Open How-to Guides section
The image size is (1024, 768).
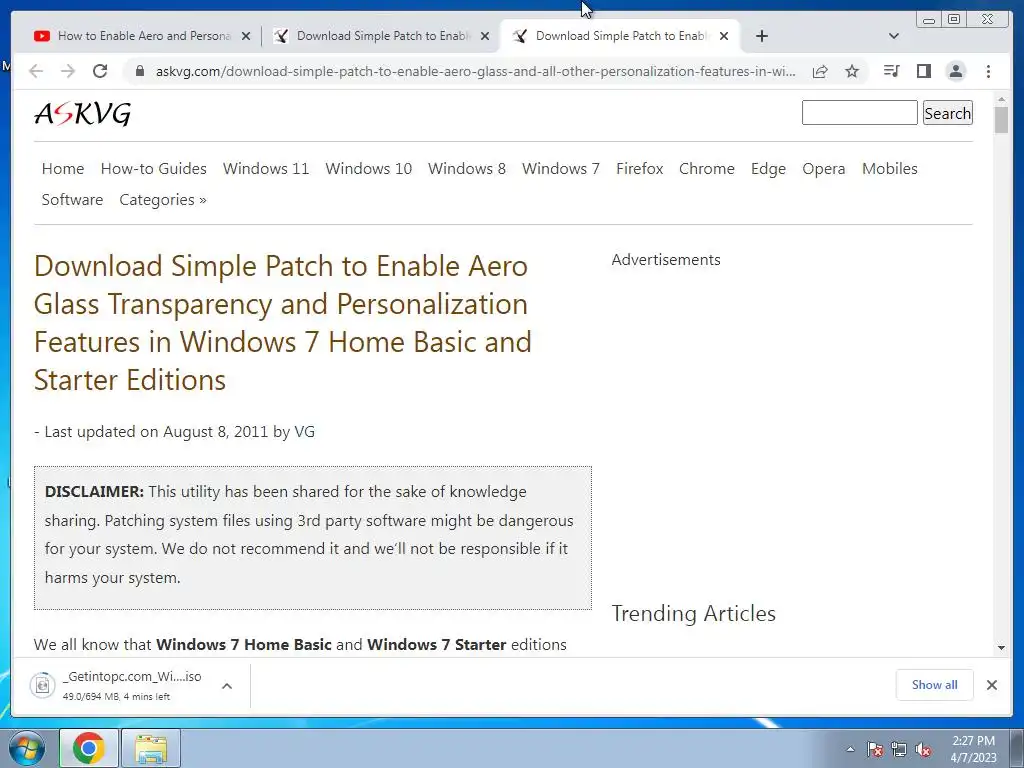(x=153, y=168)
